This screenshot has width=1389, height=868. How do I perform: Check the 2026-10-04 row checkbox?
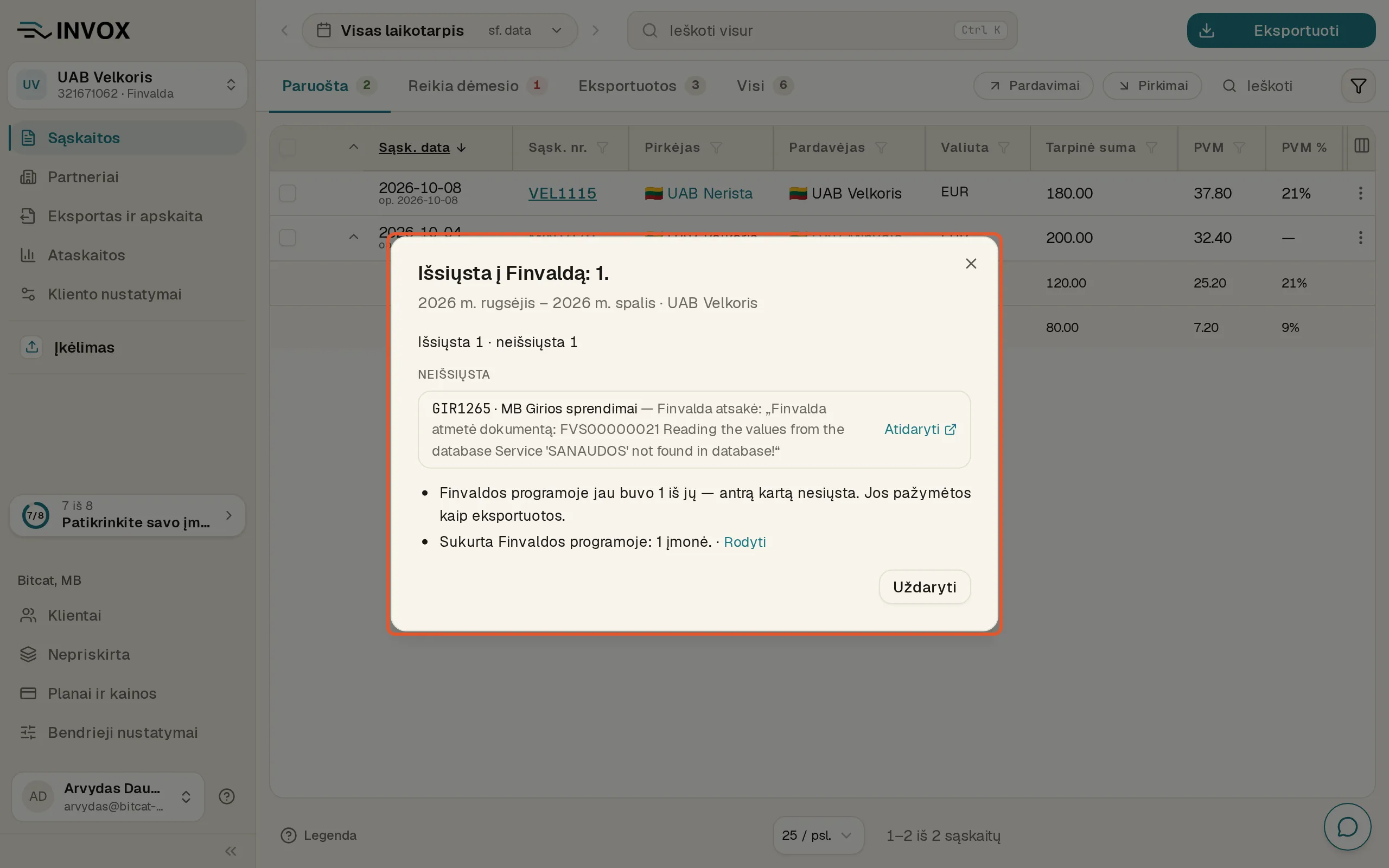click(x=288, y=238)
